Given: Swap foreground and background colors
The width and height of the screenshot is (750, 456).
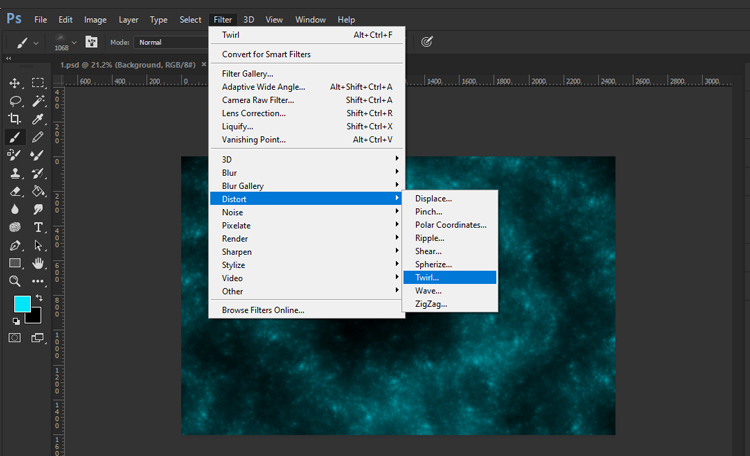Looking at the screenshot, I should [39, 298].
